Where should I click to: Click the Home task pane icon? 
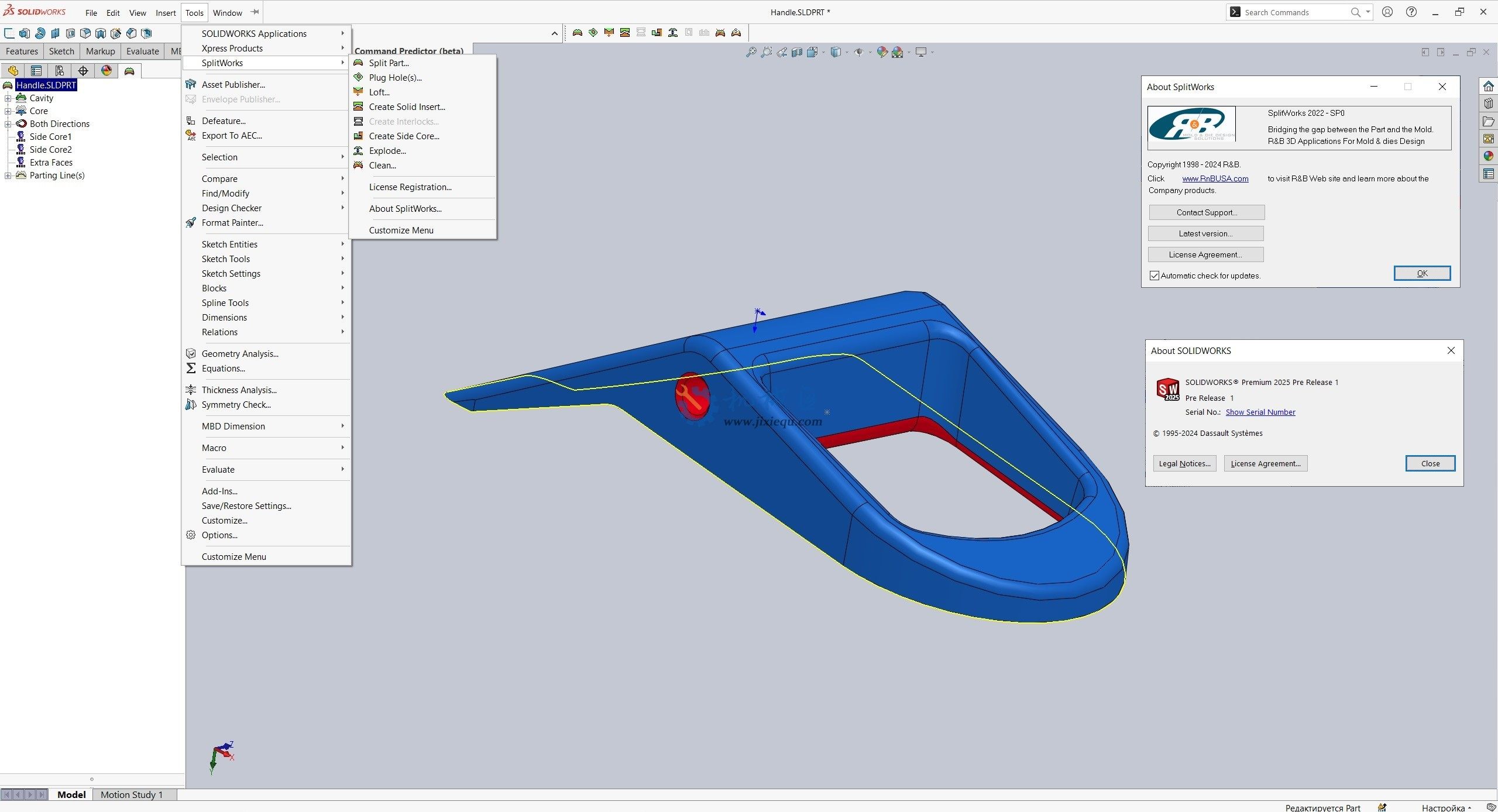tap(1488, 85)
